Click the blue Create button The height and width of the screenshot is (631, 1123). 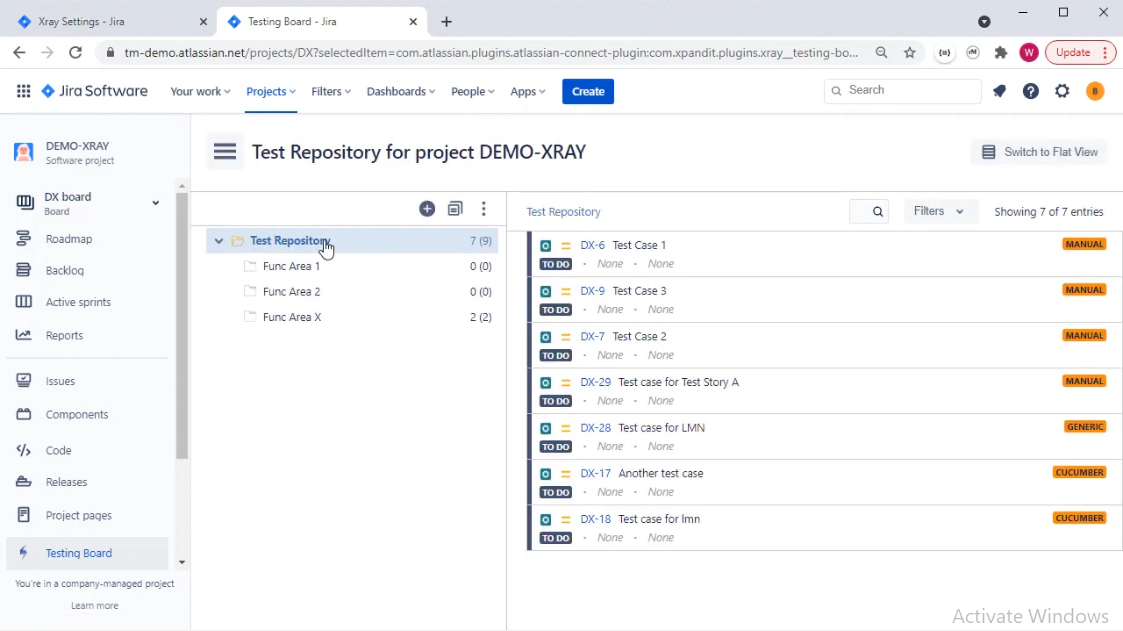click(x=588, y=91)
